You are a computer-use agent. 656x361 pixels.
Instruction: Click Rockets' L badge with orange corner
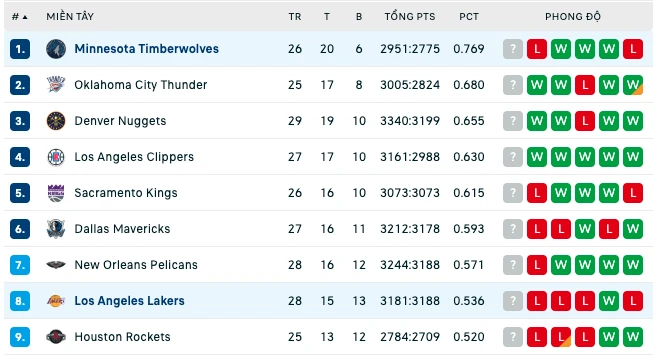click(561, 337)
